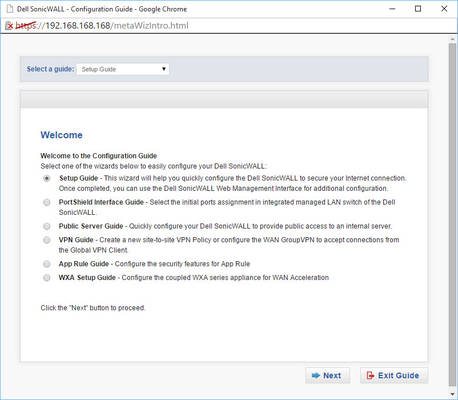Click the blue arrow icon on Next
This screenshot has width=458, height=400.
316,375
